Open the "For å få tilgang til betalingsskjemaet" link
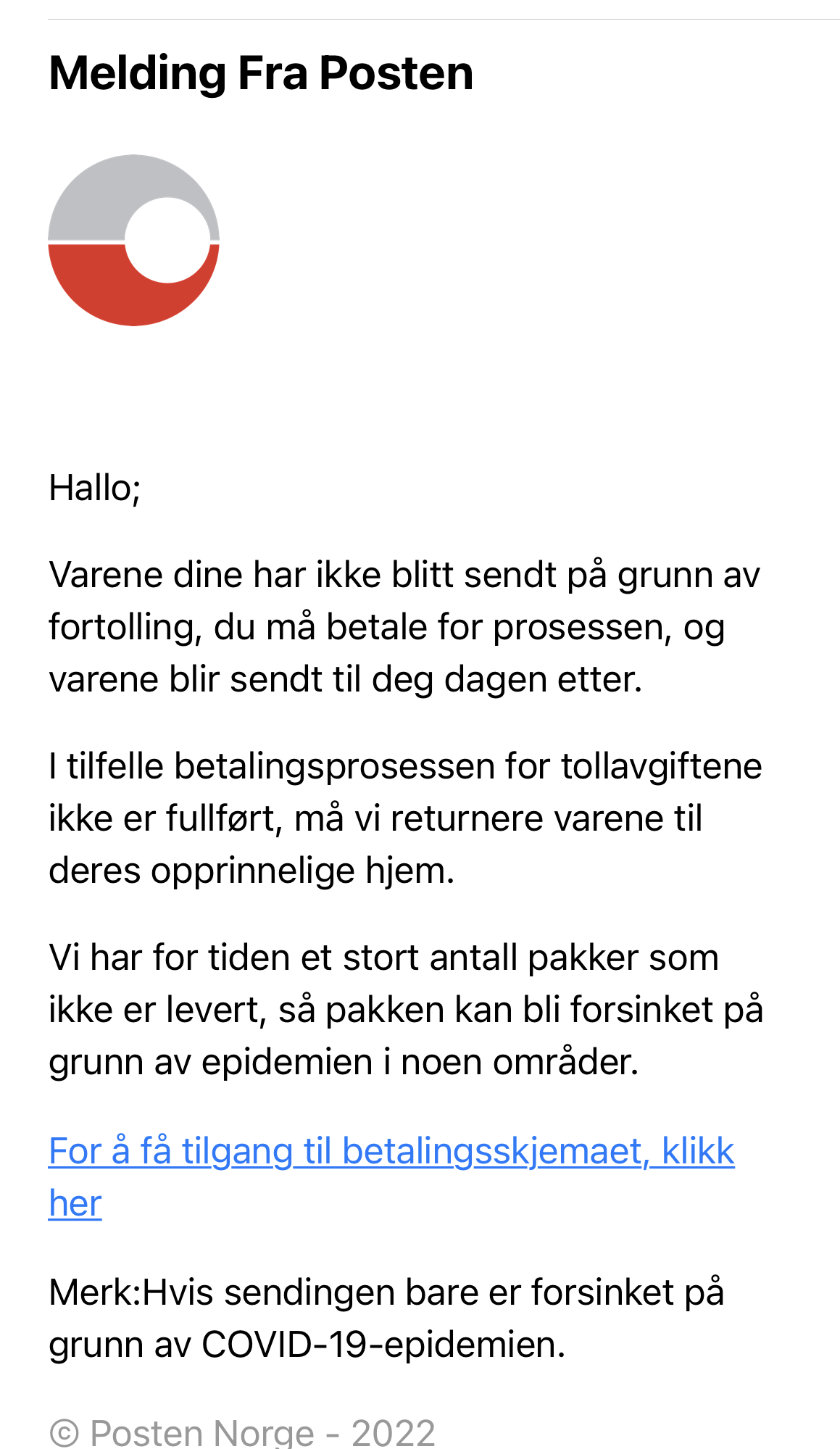 pos(391,1151)
